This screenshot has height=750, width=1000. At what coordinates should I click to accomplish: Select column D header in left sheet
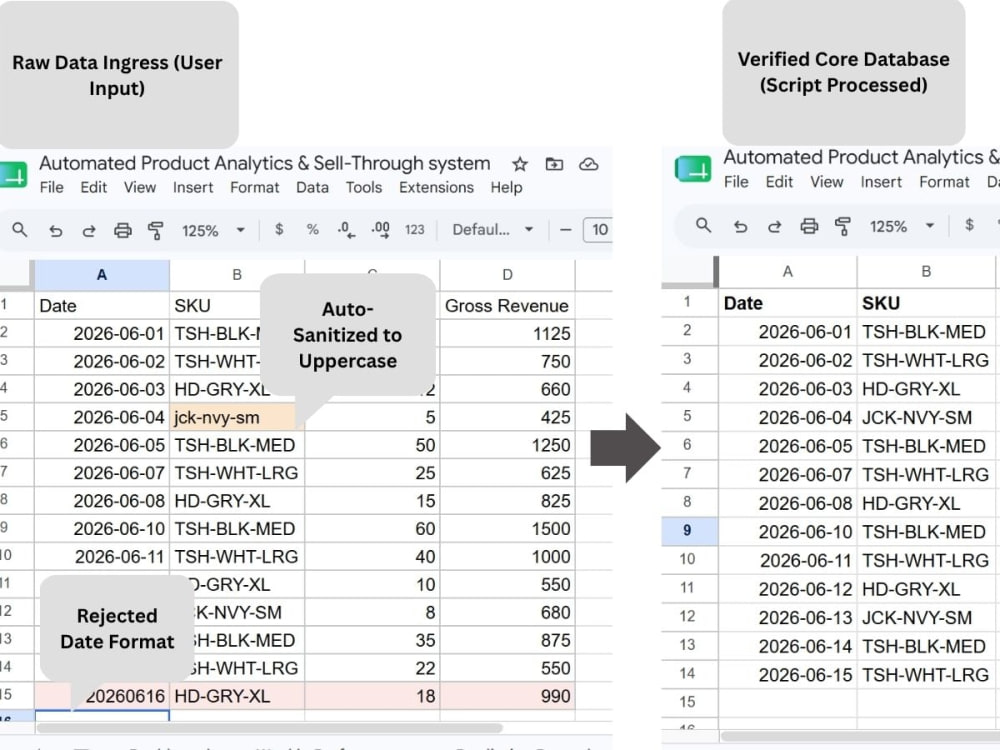tap(507, 275)
